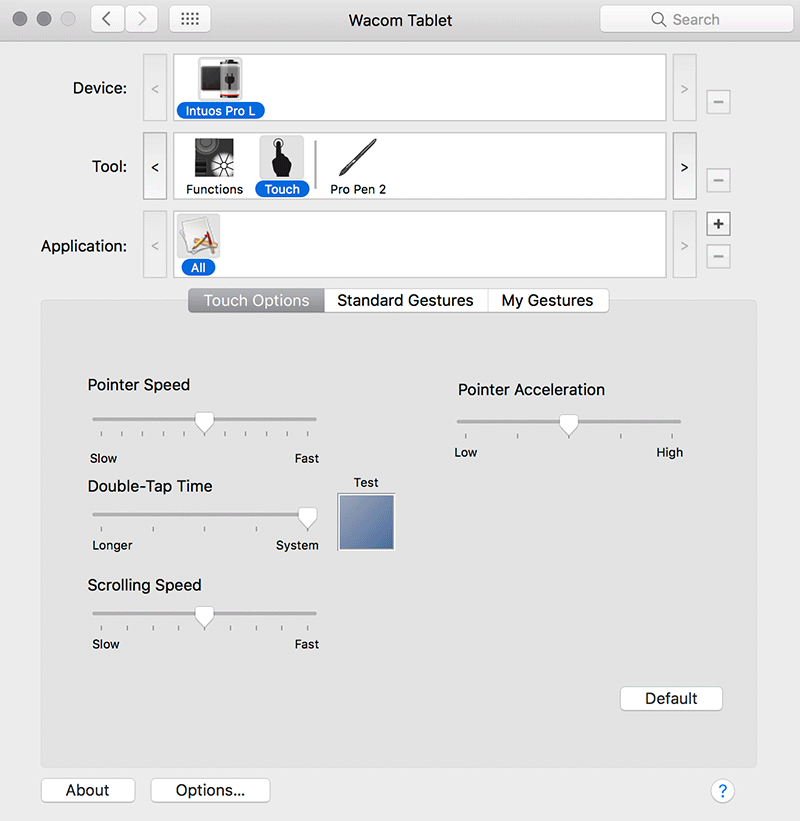Select the Functions tool icon
The width and height of the screenshot is (800, 821).
(214, 158)
